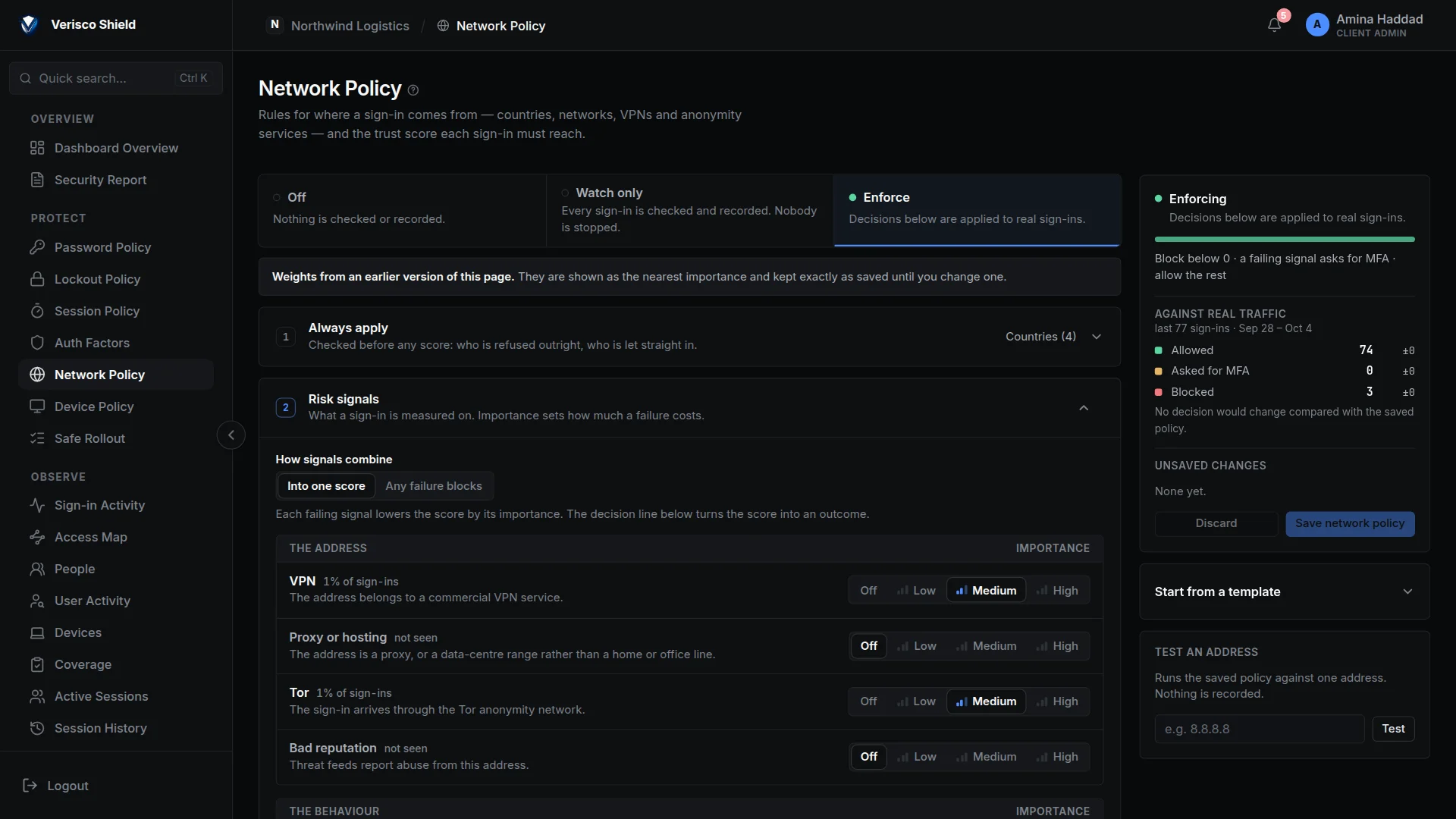
Task: Click the Always apply step 1 badge
Action: [x=286, y=337]
